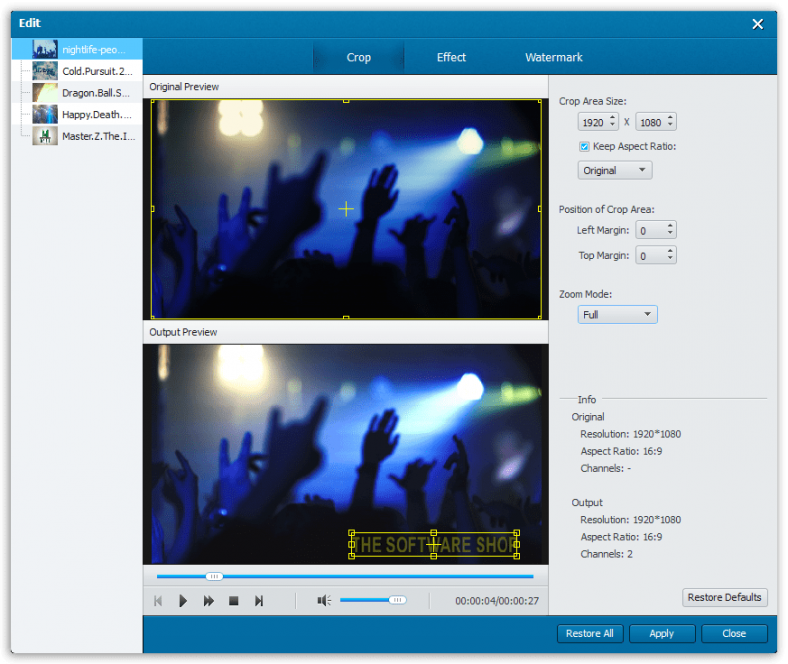Screen dimensions: 788x664
Task: Mute the preview audio with the speaker icon
Action: tap(324, 600)
